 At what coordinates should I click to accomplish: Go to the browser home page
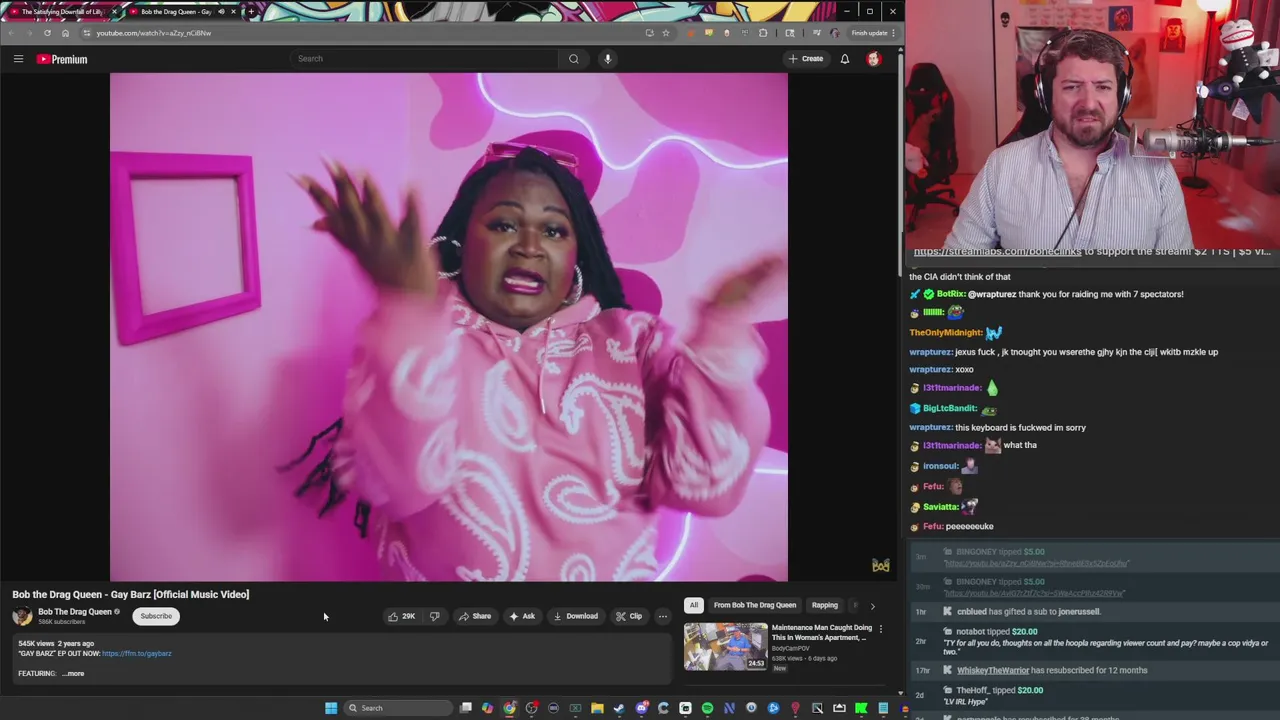point(65,33)
